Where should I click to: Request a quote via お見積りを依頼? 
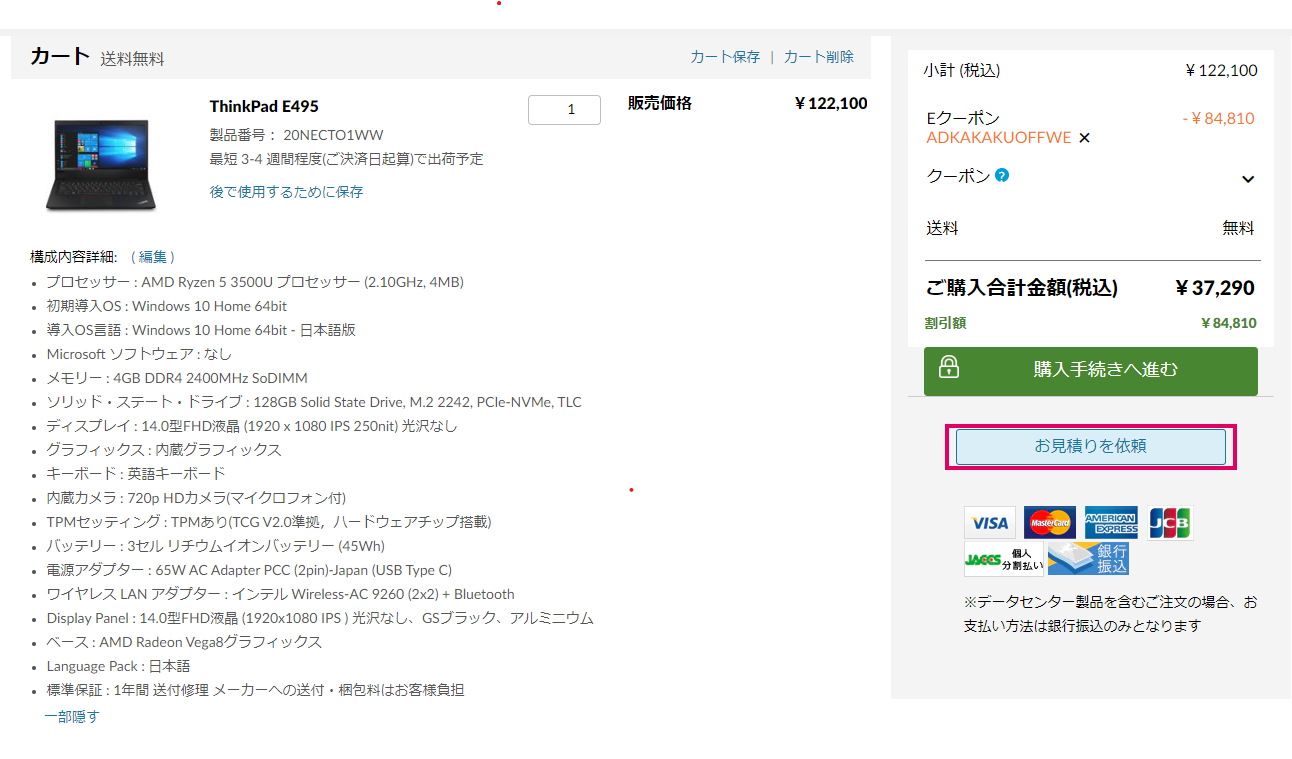[1091, 447]
